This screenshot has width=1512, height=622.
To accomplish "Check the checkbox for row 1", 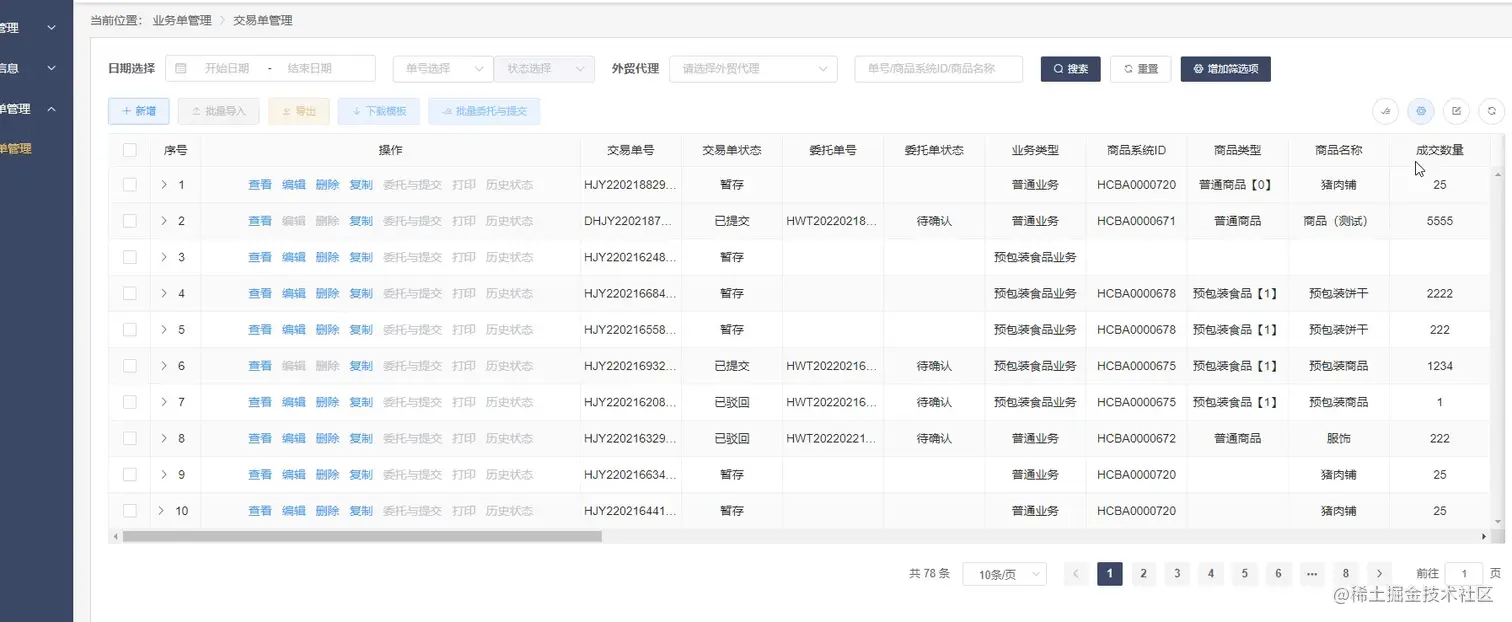I will 130,185.
